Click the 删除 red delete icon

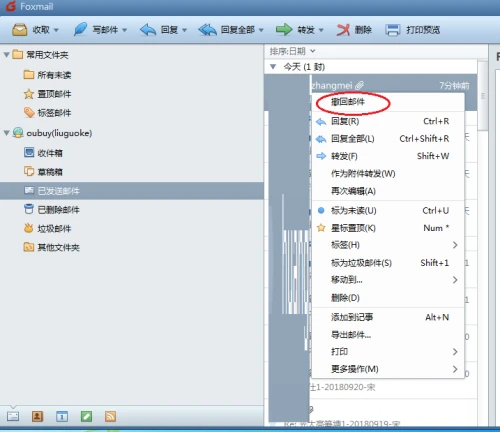pyautogui.click(x=343, y=30)
